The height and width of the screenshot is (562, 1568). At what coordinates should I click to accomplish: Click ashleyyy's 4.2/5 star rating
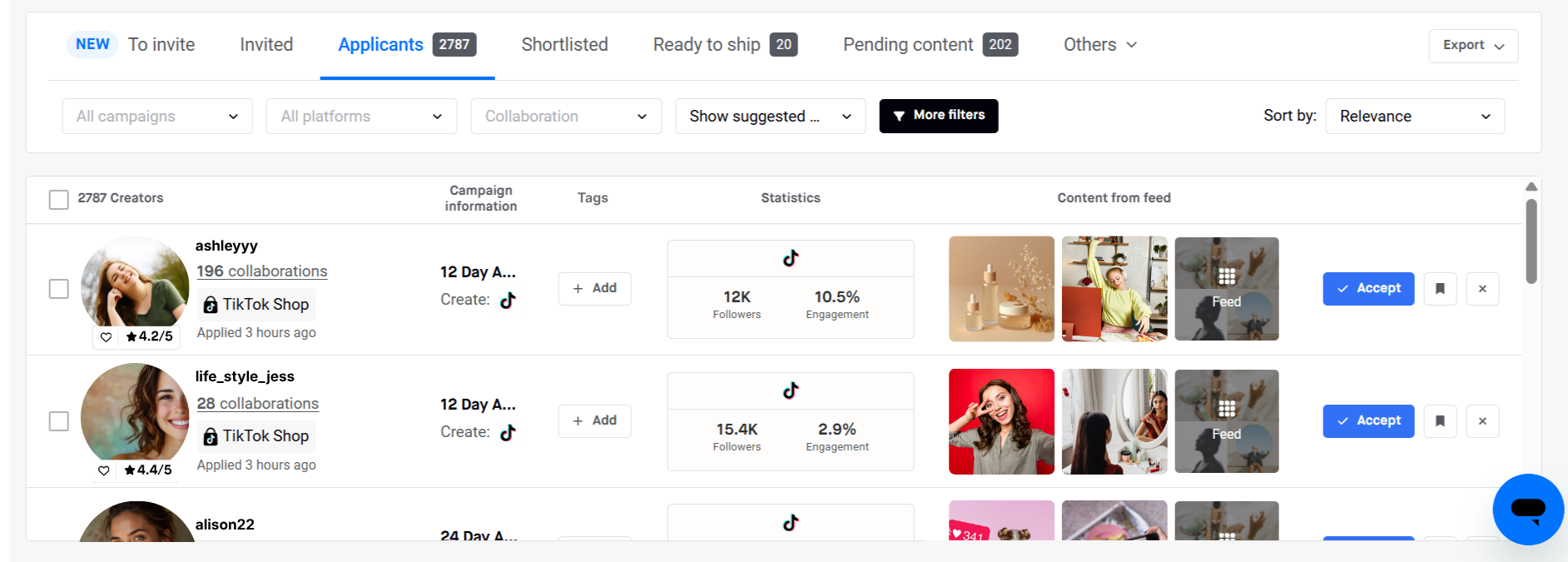point(150,336)
